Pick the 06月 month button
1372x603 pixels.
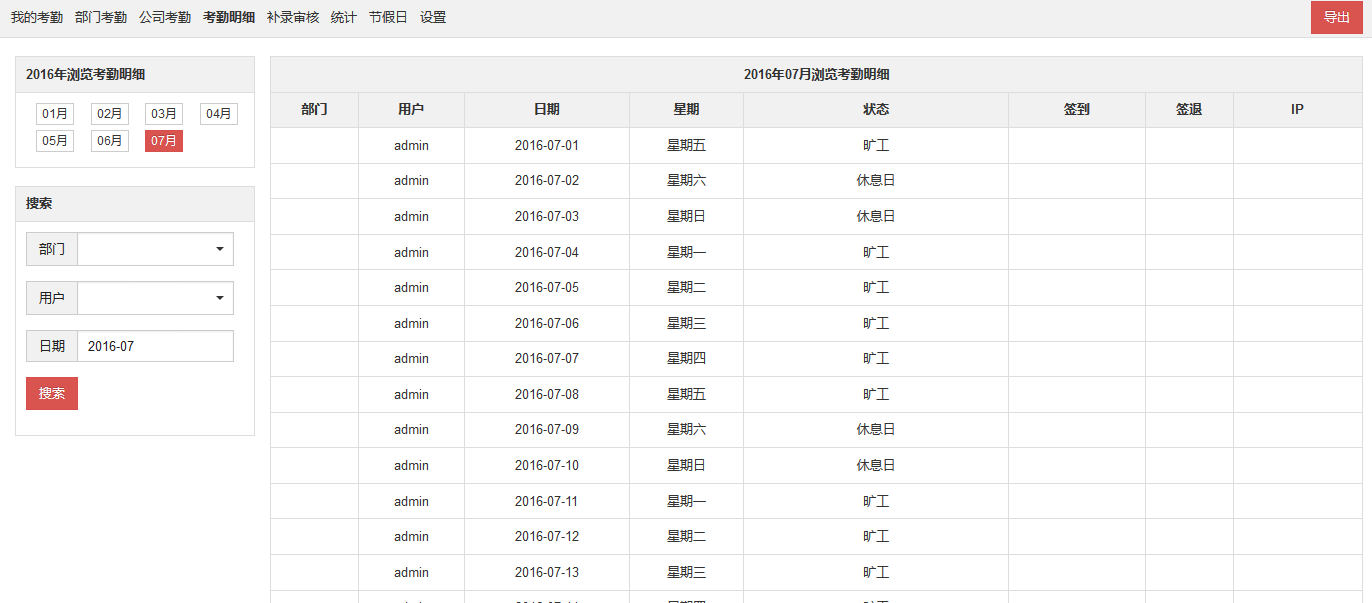pos(110,141)
